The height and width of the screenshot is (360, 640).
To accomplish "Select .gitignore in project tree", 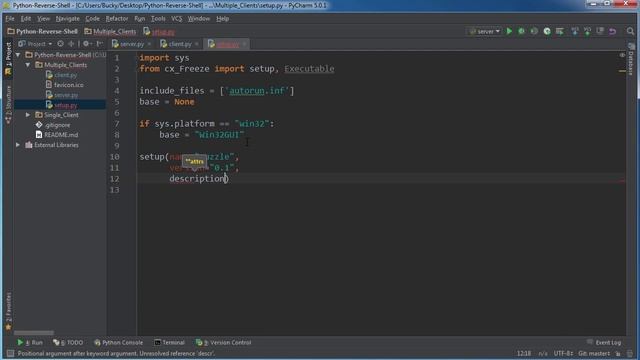I will pyautogui.click(x=58, y=125).
